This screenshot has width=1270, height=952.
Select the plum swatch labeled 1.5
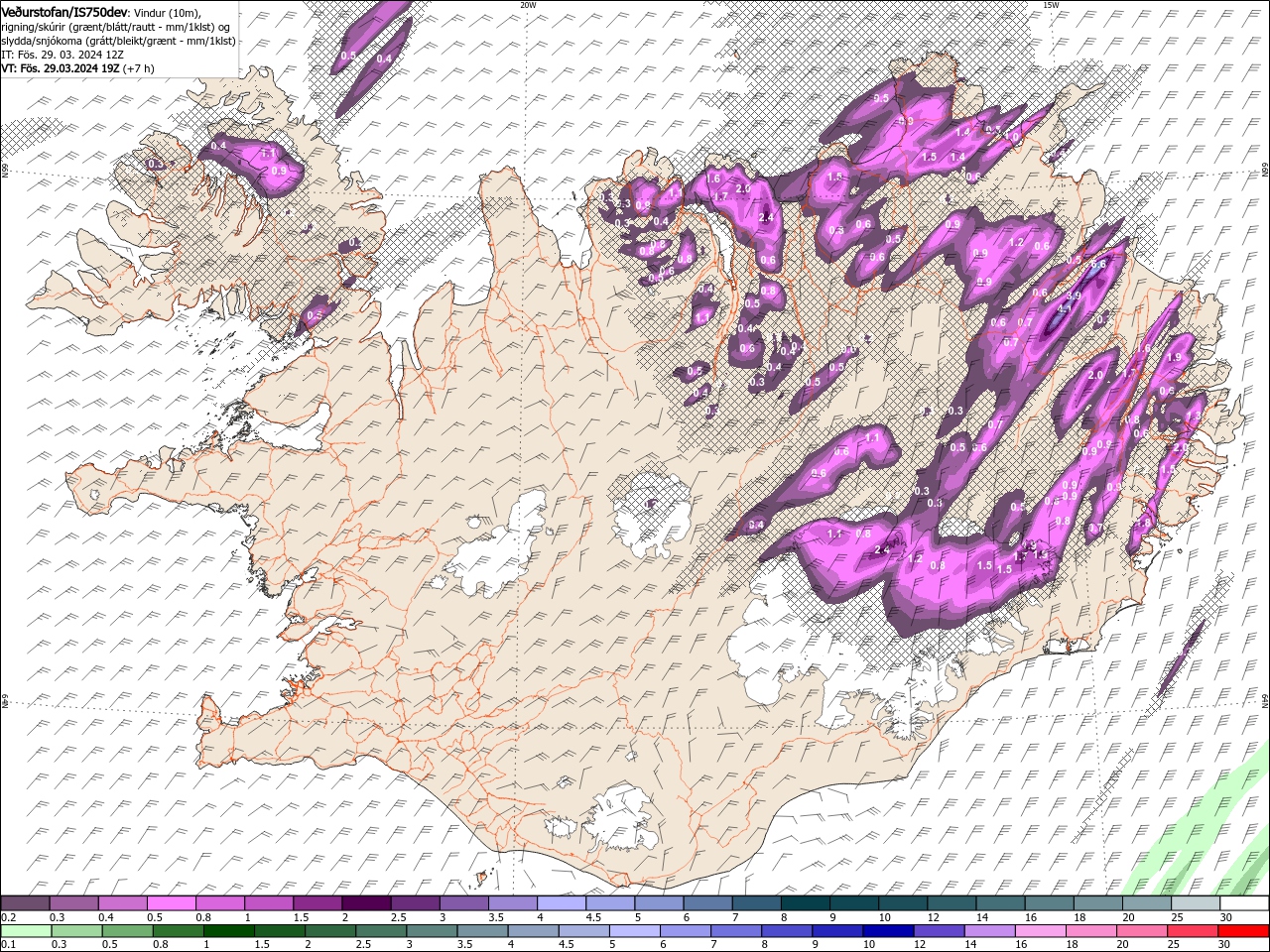click(317, 903)
